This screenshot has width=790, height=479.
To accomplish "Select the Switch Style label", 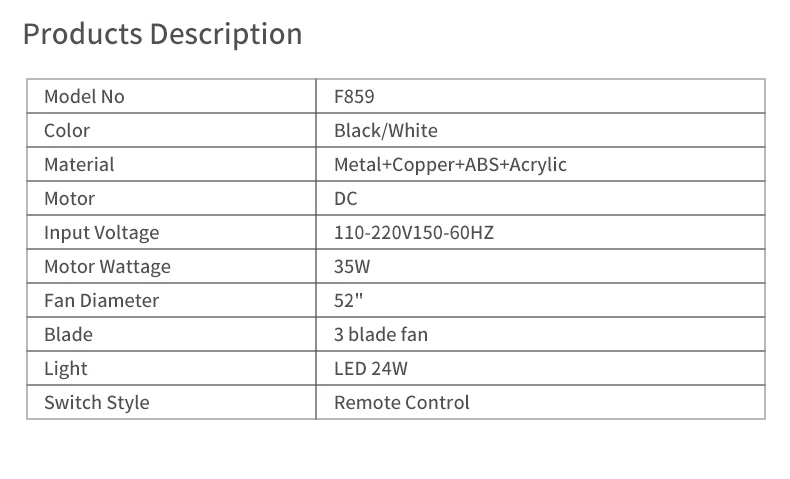I will [96, 403].
